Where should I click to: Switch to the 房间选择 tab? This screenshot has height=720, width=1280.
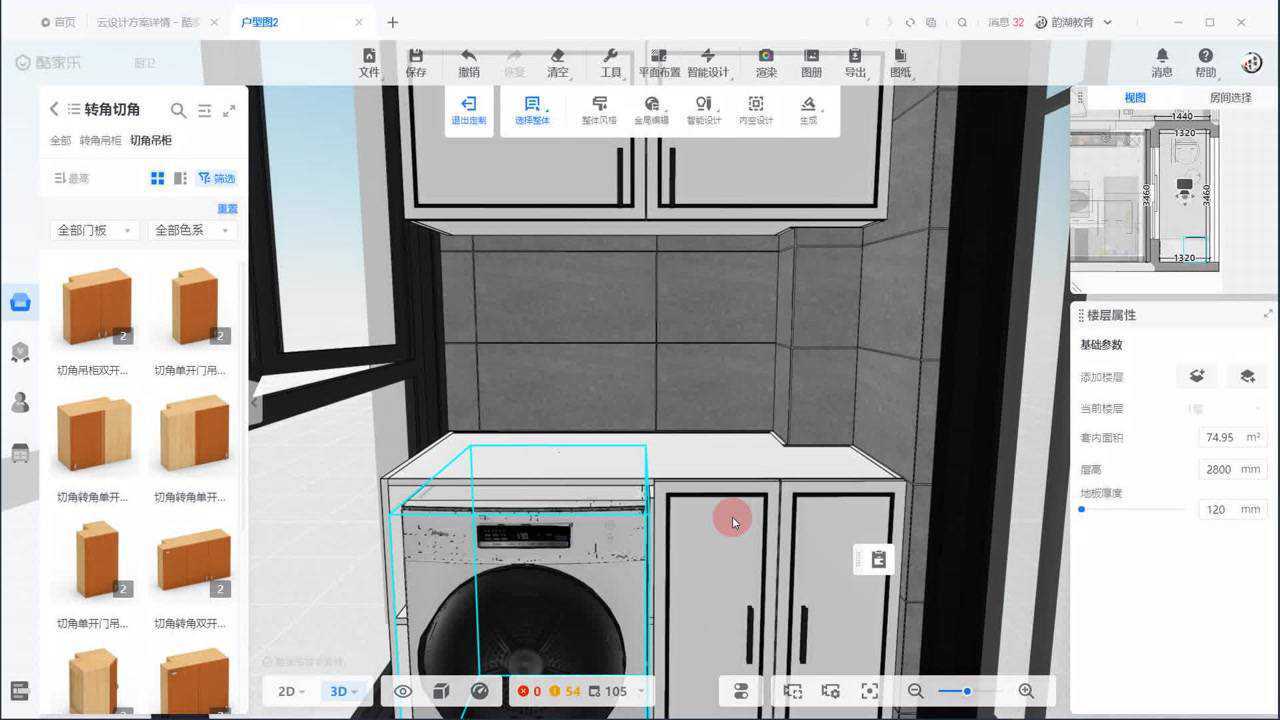1230,98
